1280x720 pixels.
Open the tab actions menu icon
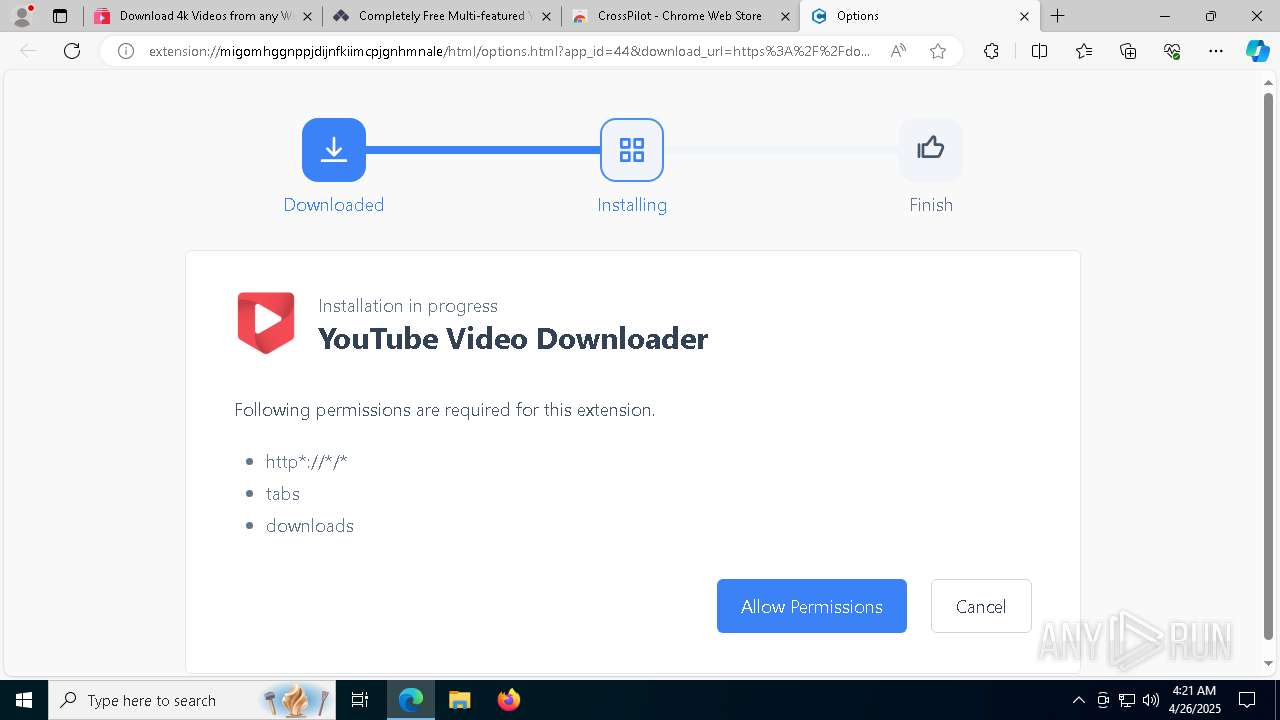(x=60, y=16)
